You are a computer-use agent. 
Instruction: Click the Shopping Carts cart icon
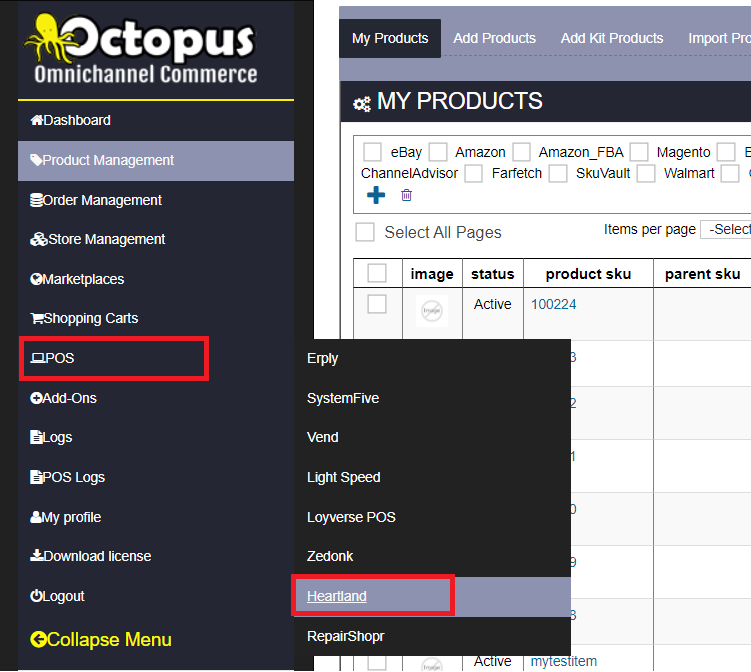[36, 319]
